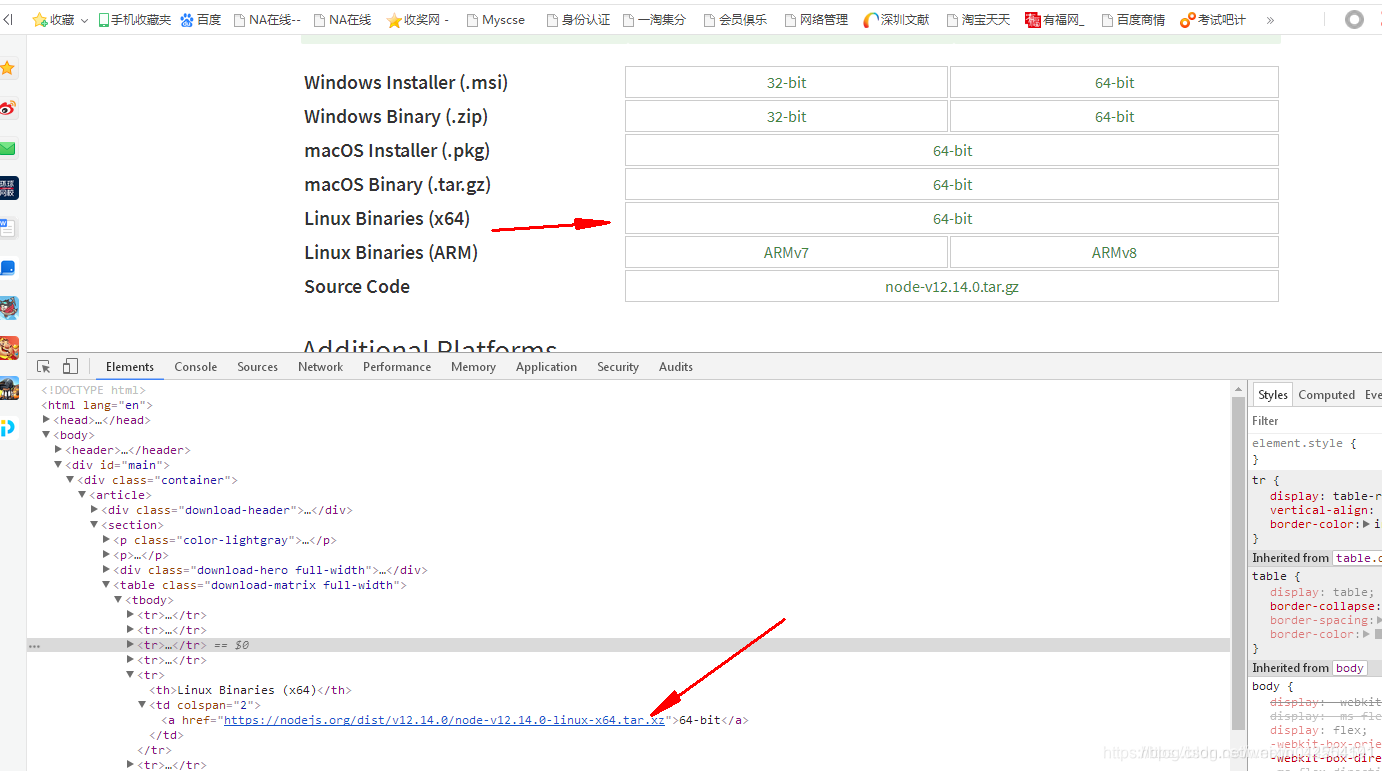Switch to the Console tab
Screen dimensions: 1382x771
196,367
